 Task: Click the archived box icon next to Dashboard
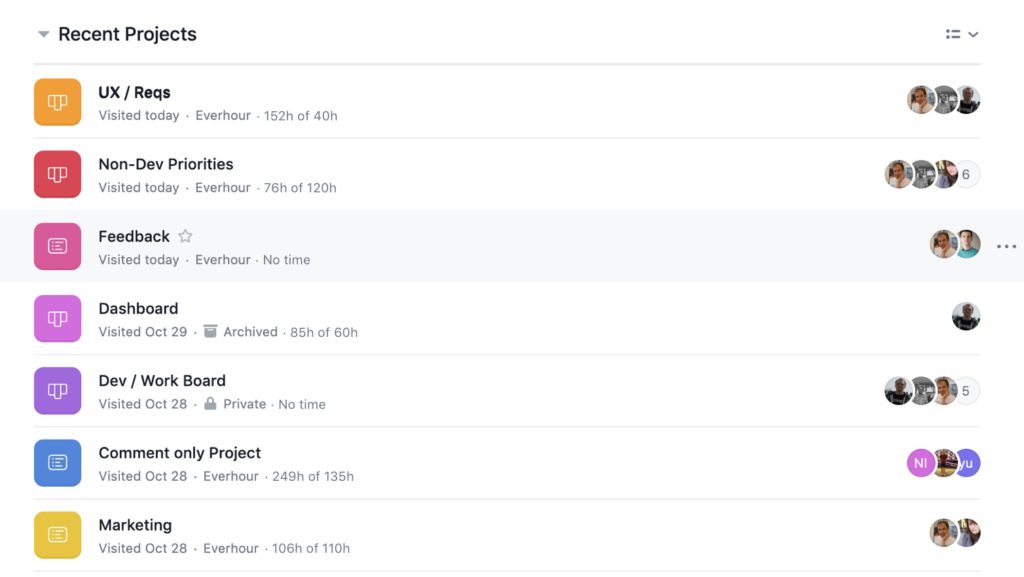tap(210, 332)
